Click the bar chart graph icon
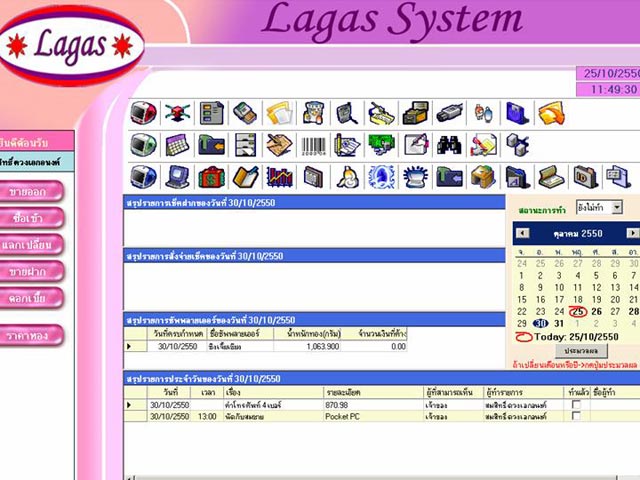640x480 pixels. pyautogui.click(x=280, y=177)
